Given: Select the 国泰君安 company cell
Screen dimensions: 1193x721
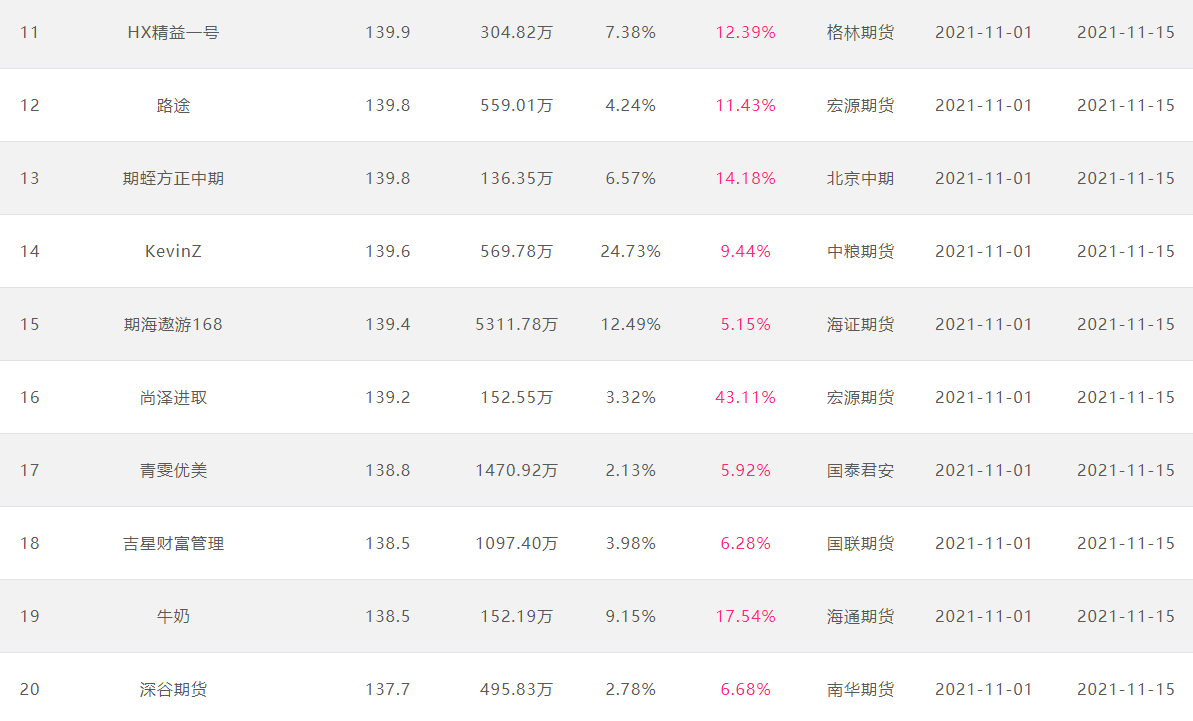Looking at the screenshot, I should tap(860, 471).
